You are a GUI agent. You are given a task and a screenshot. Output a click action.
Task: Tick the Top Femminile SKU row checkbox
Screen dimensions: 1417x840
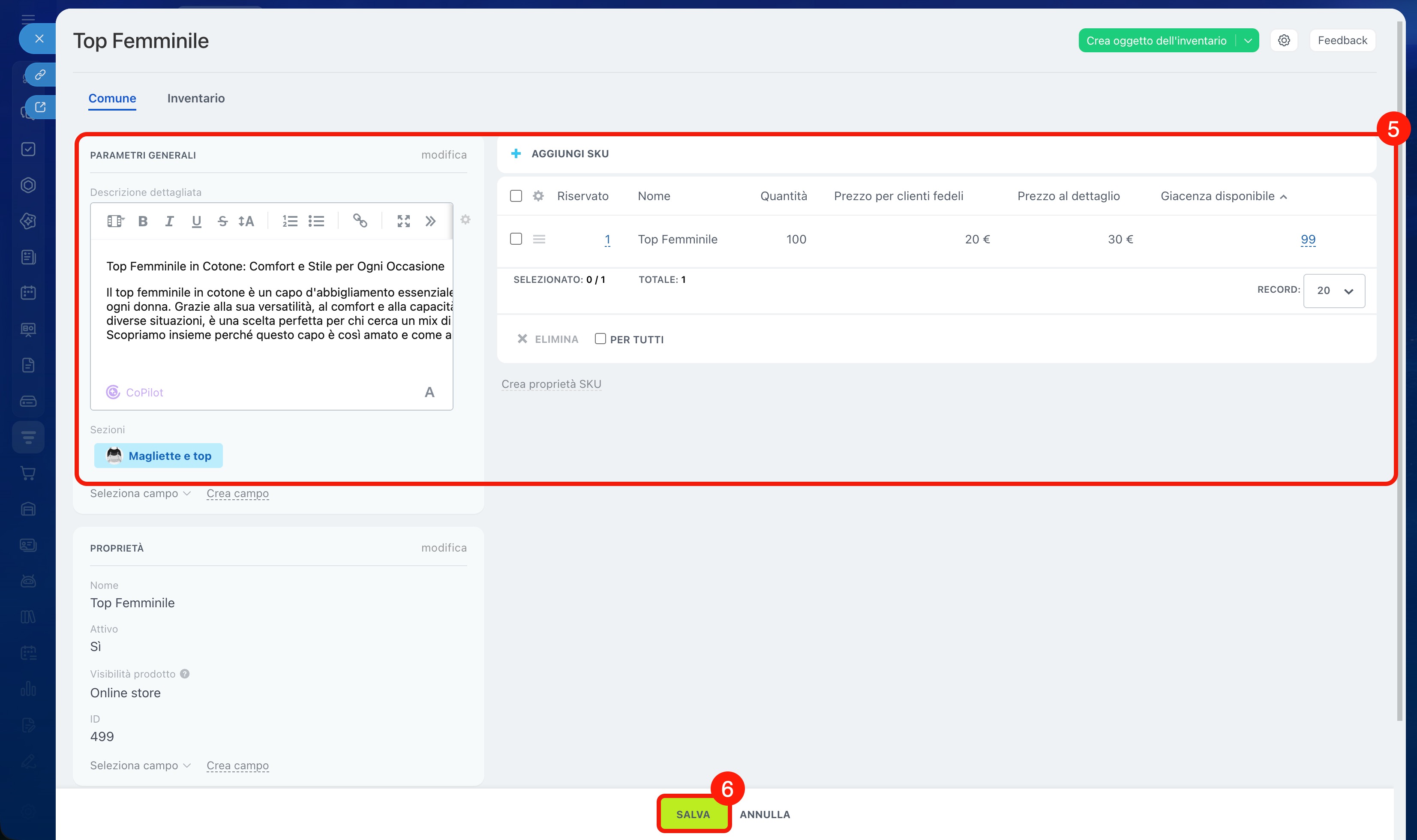point(516,239)
